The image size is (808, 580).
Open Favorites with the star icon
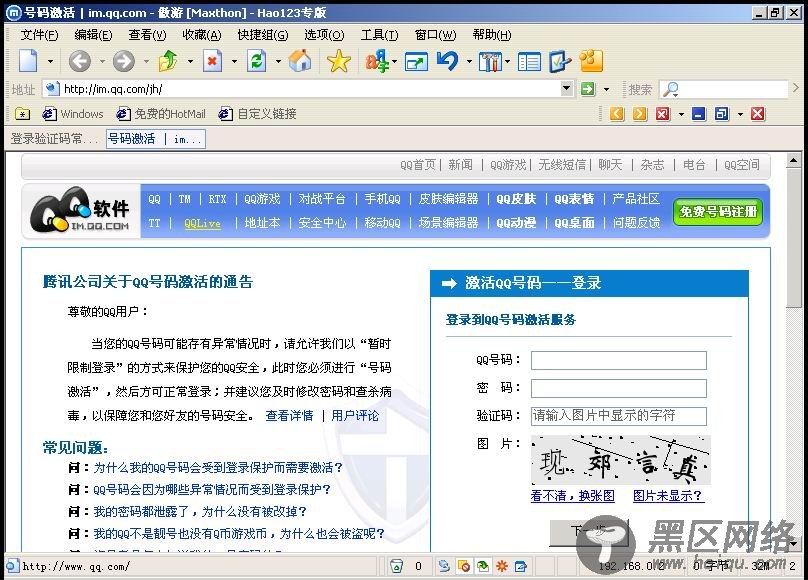click(339, 61)
